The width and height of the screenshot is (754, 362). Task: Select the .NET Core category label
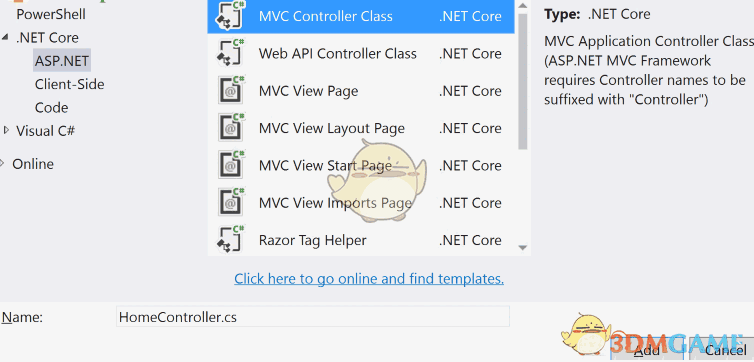(x=47, y=37)
